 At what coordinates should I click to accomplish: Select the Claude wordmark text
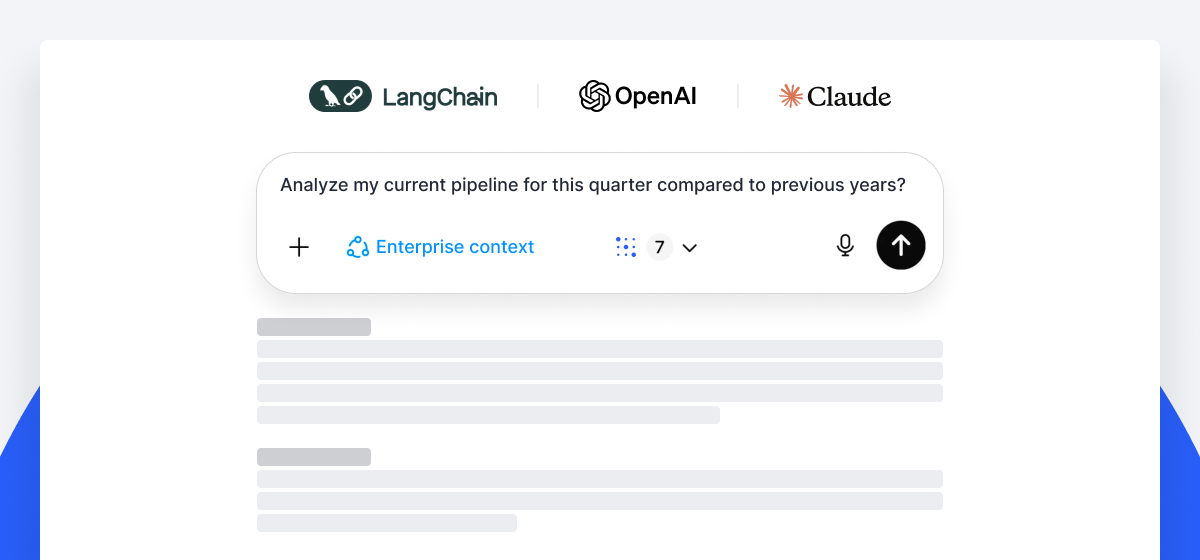pos(849,97)
